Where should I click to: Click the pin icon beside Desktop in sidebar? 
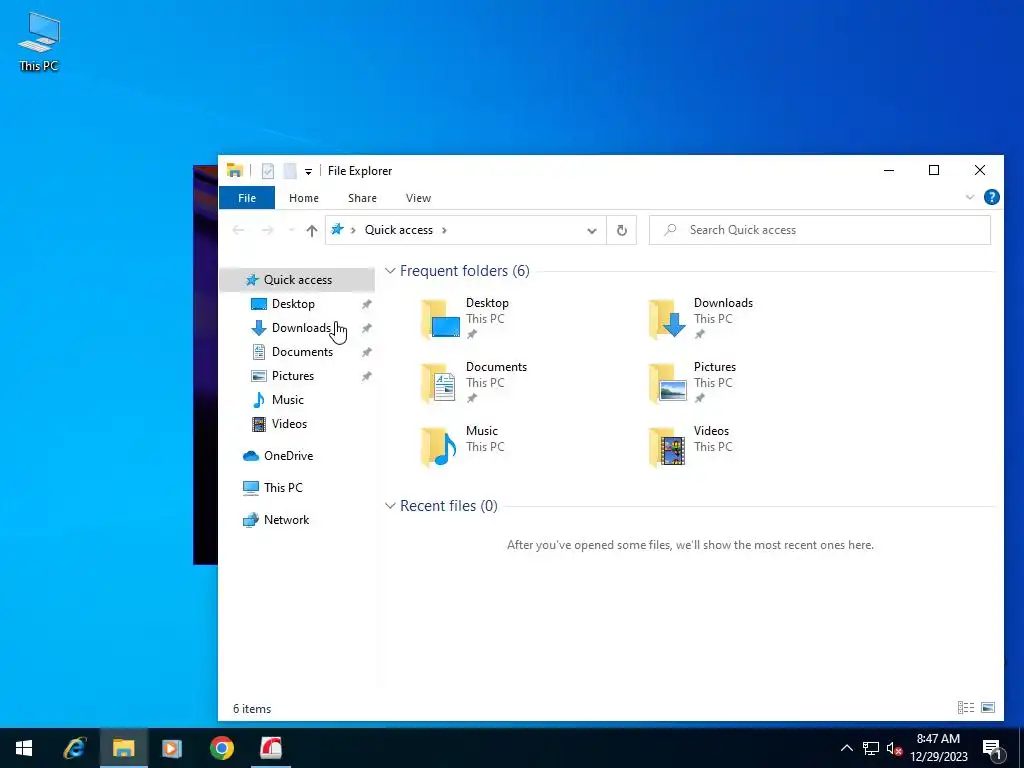[366, 304]
